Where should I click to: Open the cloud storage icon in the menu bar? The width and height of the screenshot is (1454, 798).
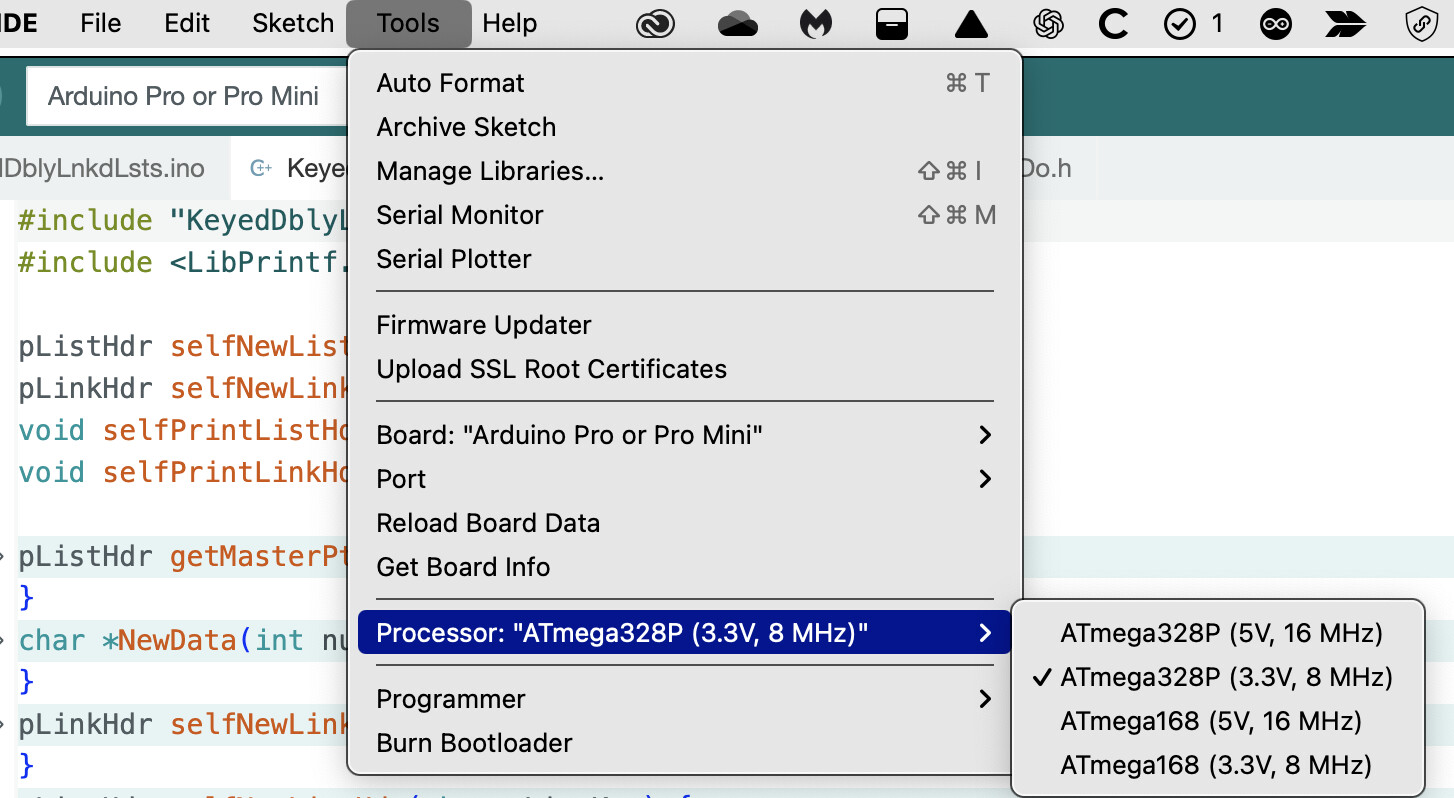point(738,23)
